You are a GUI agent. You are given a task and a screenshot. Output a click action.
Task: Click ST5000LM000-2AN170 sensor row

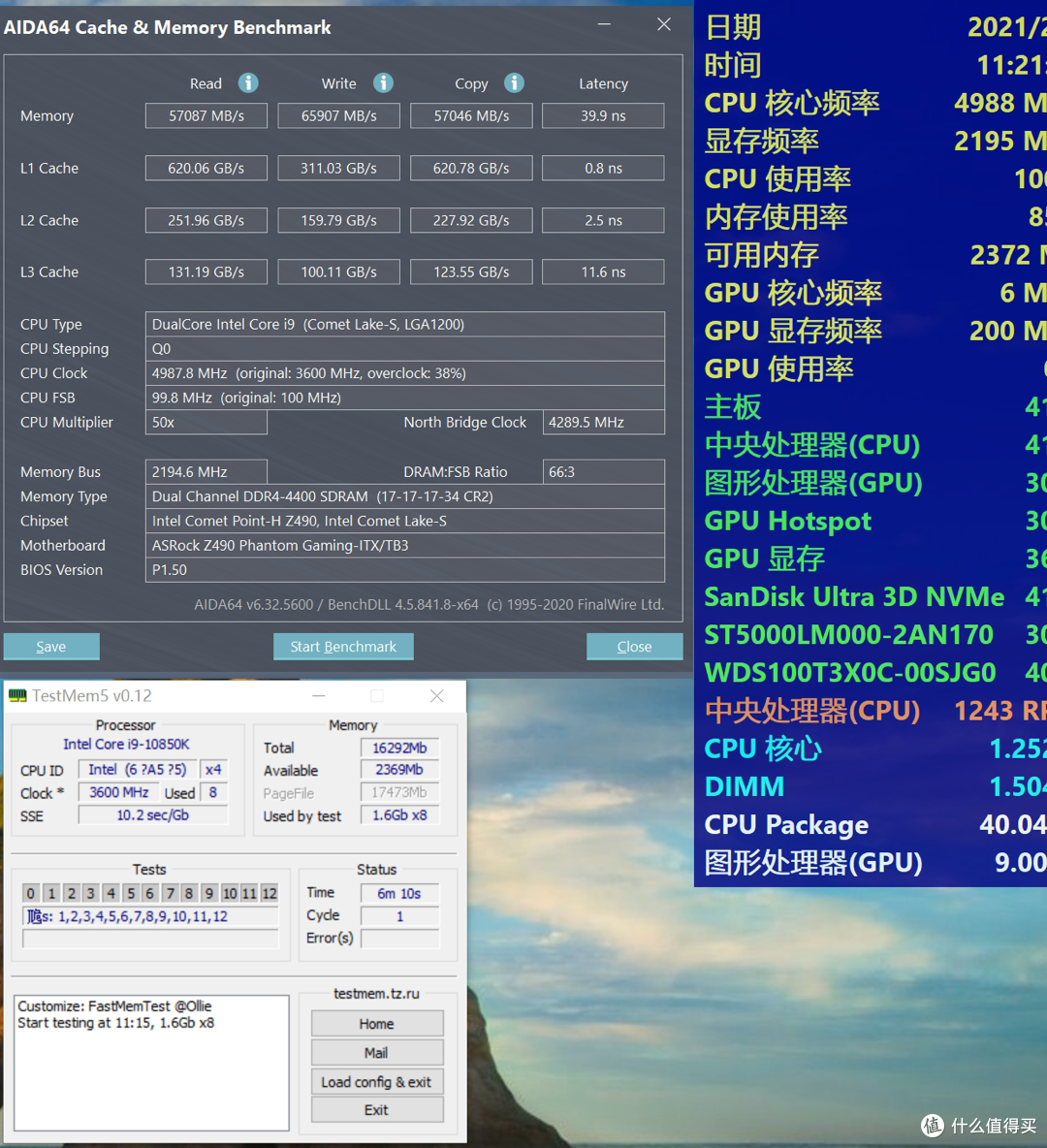(875, 635)
